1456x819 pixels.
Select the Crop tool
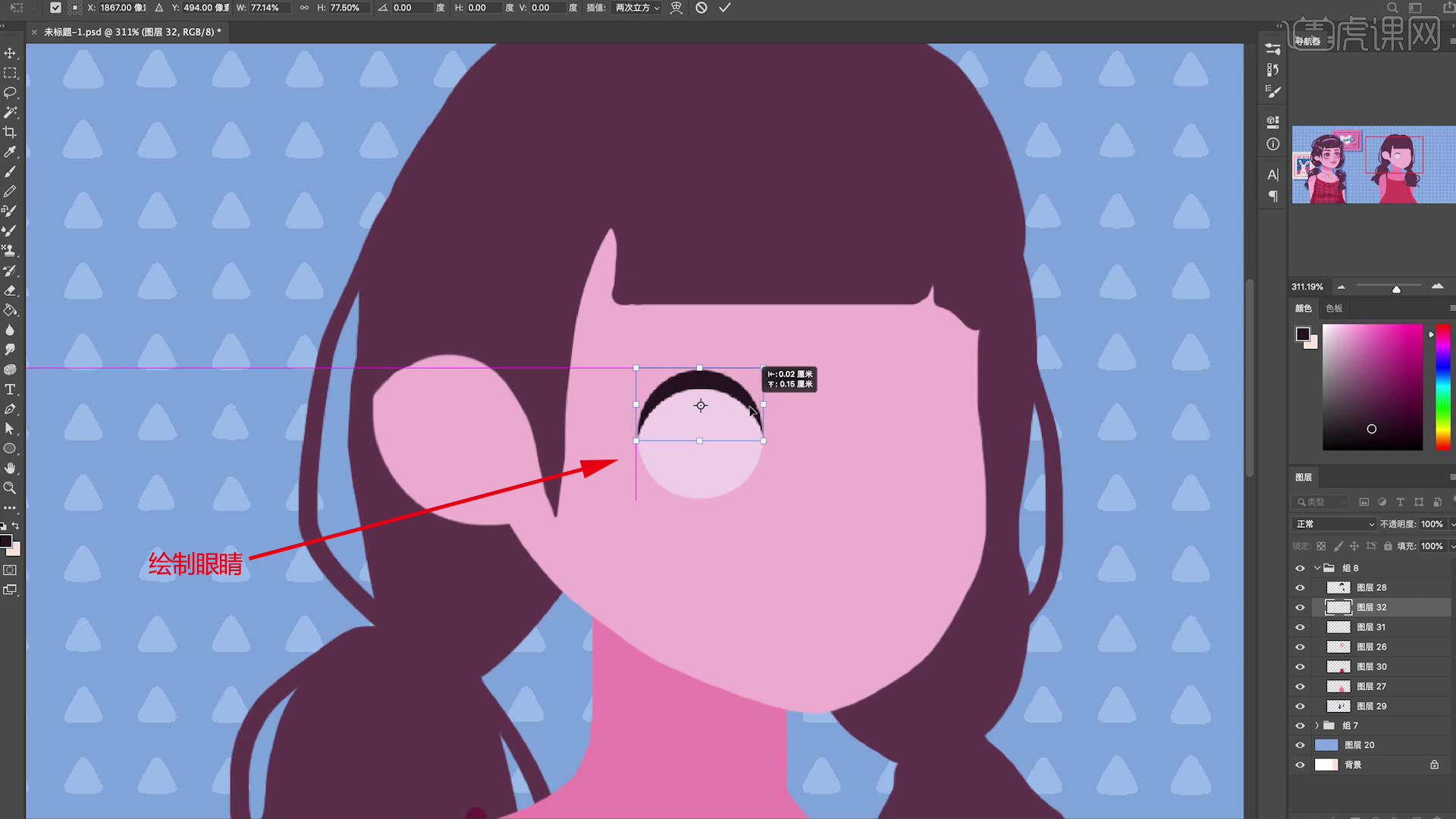pos(11,132)
